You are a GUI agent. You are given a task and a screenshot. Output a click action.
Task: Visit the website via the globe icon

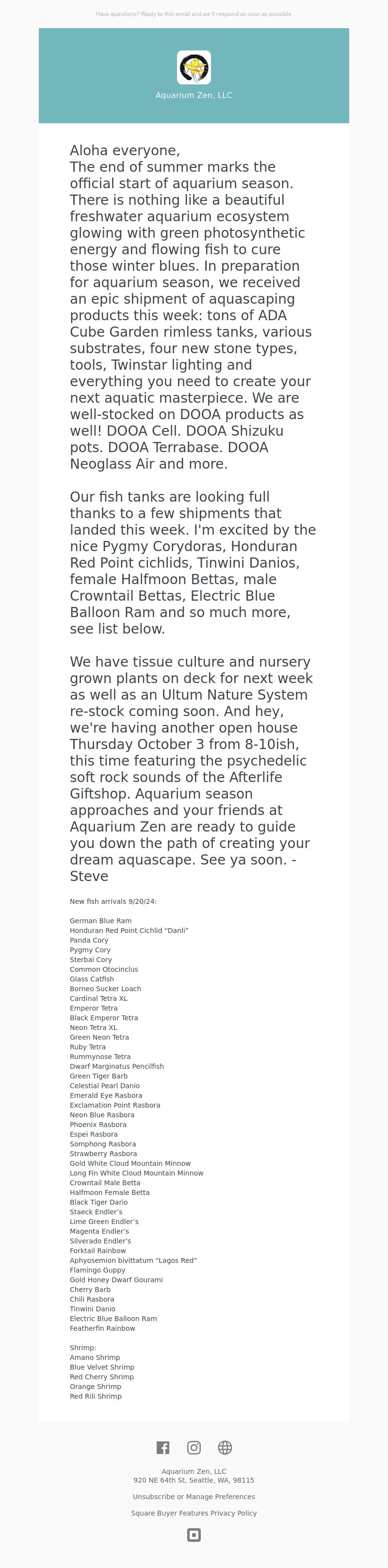tap(225, 1448)
